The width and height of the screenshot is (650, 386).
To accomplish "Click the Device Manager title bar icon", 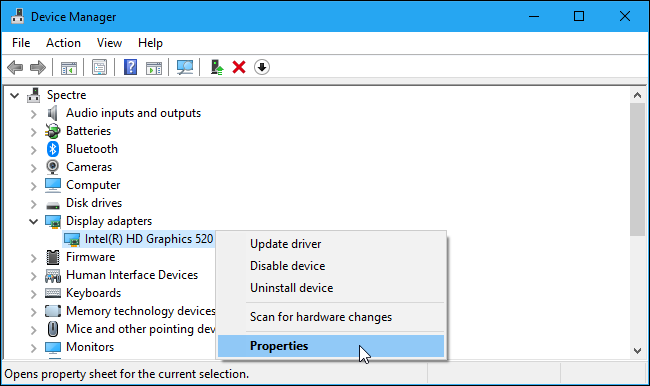I will click(x=17, y=17).
